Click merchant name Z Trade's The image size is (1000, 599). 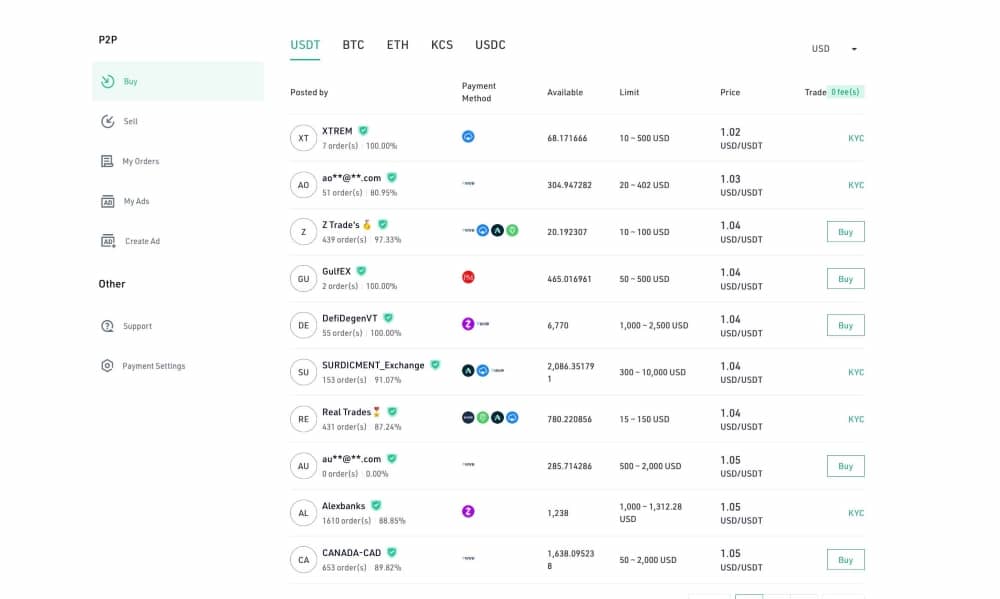[x=341, y=225]
